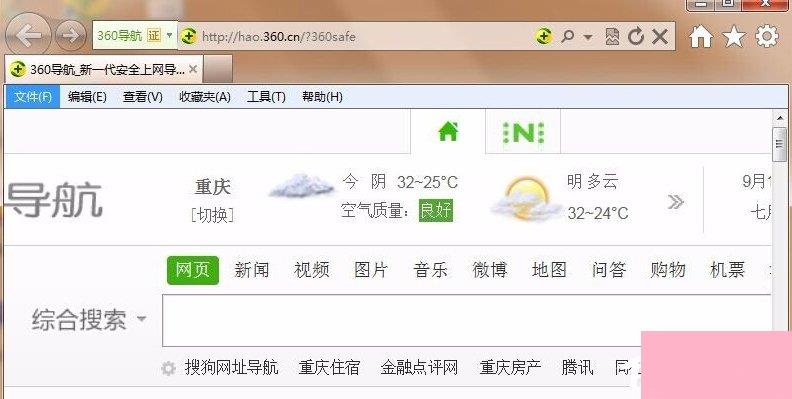The height and width of the screenshot is (399, 792).
Task: Select the green N news tab
Action: (523, 132)
